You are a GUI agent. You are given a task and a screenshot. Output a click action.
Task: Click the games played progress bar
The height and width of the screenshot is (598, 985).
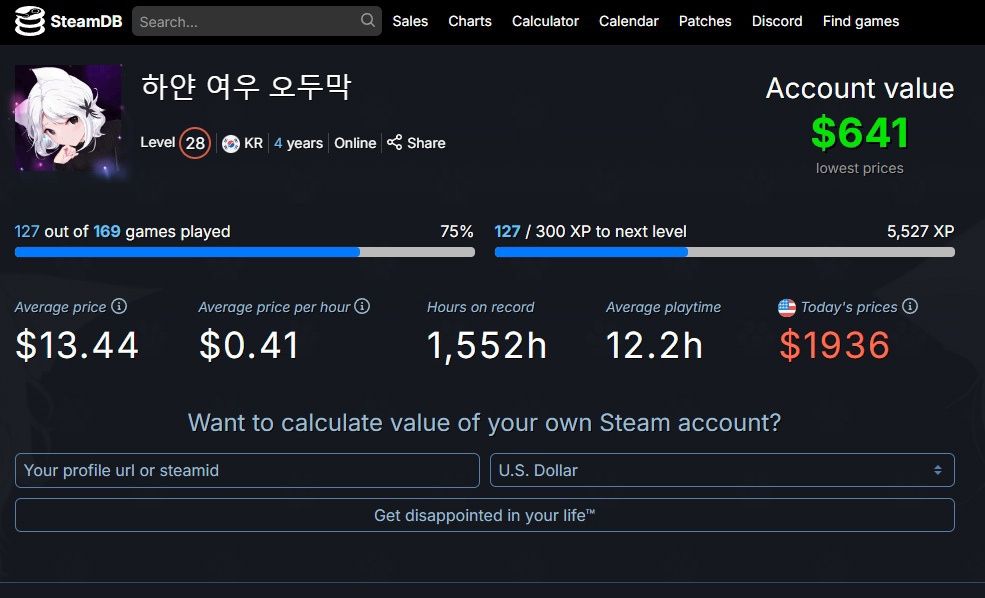tap(244, 252)
